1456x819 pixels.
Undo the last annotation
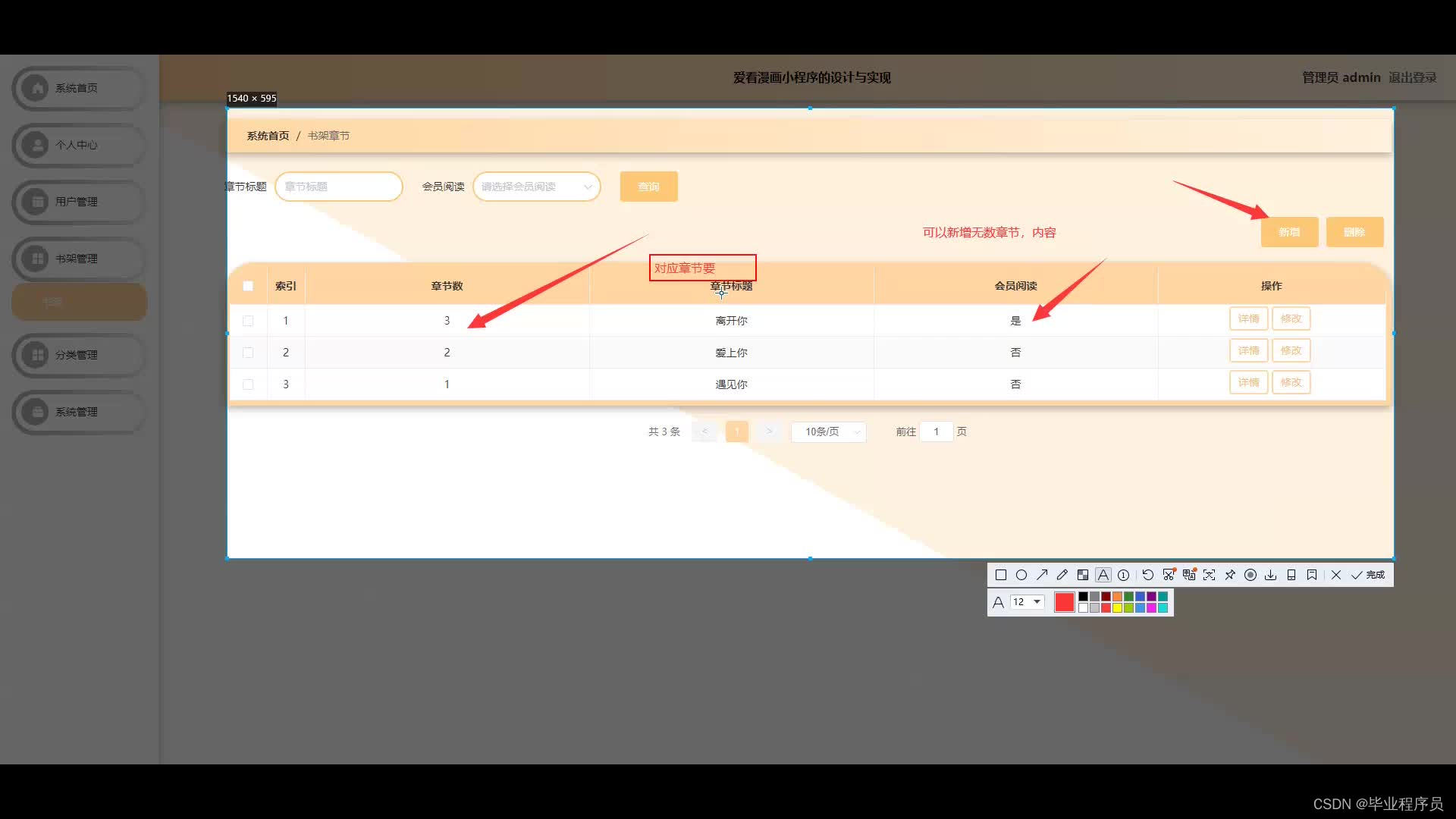coord(1148,575)
